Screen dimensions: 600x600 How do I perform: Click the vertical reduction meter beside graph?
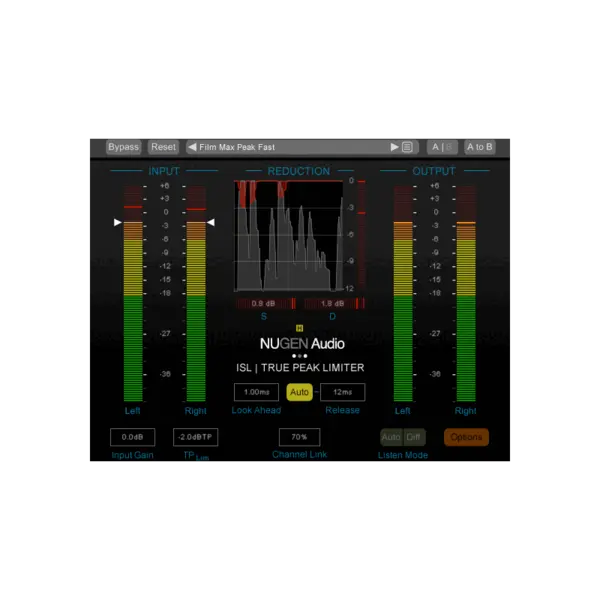362,236
